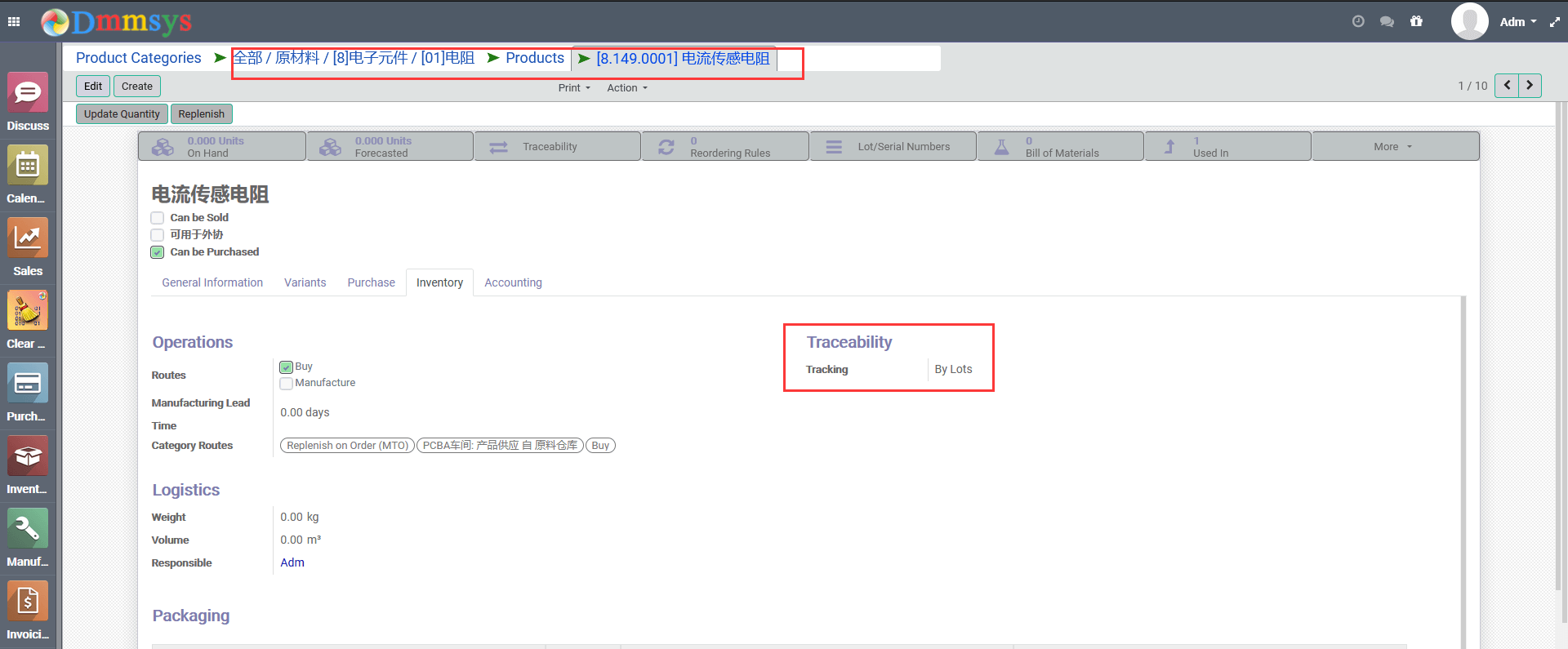Open the Used In stat button

tap(1228, 146)
